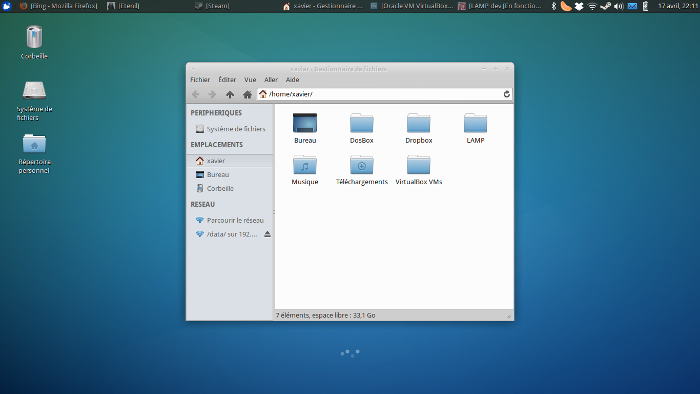Open the Aller menu
Image resolution: width=700 pixels, height=394 pixels.
pyautogui.click(x=271, y=79)
